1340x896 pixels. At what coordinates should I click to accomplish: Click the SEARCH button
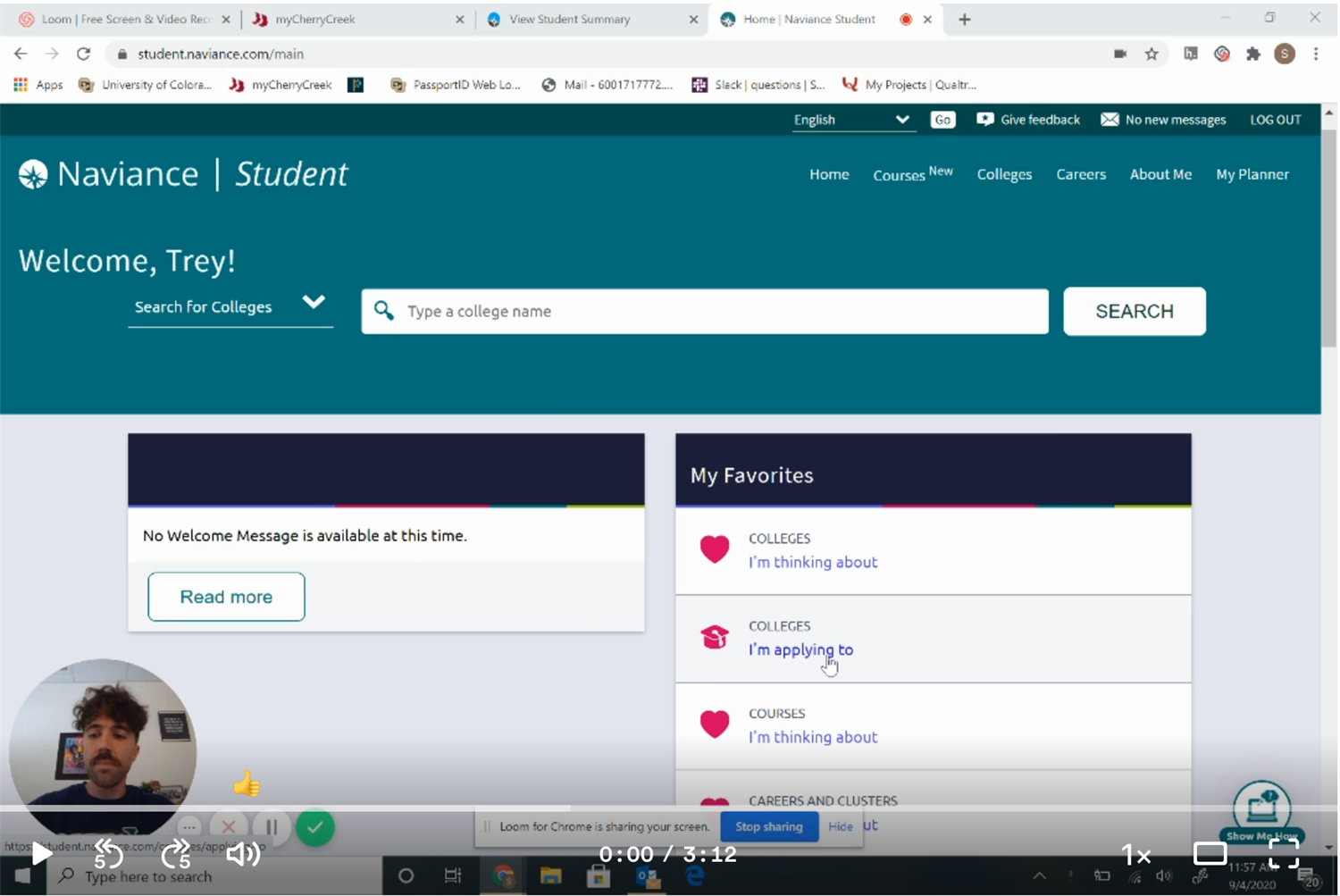point(1135,311)
